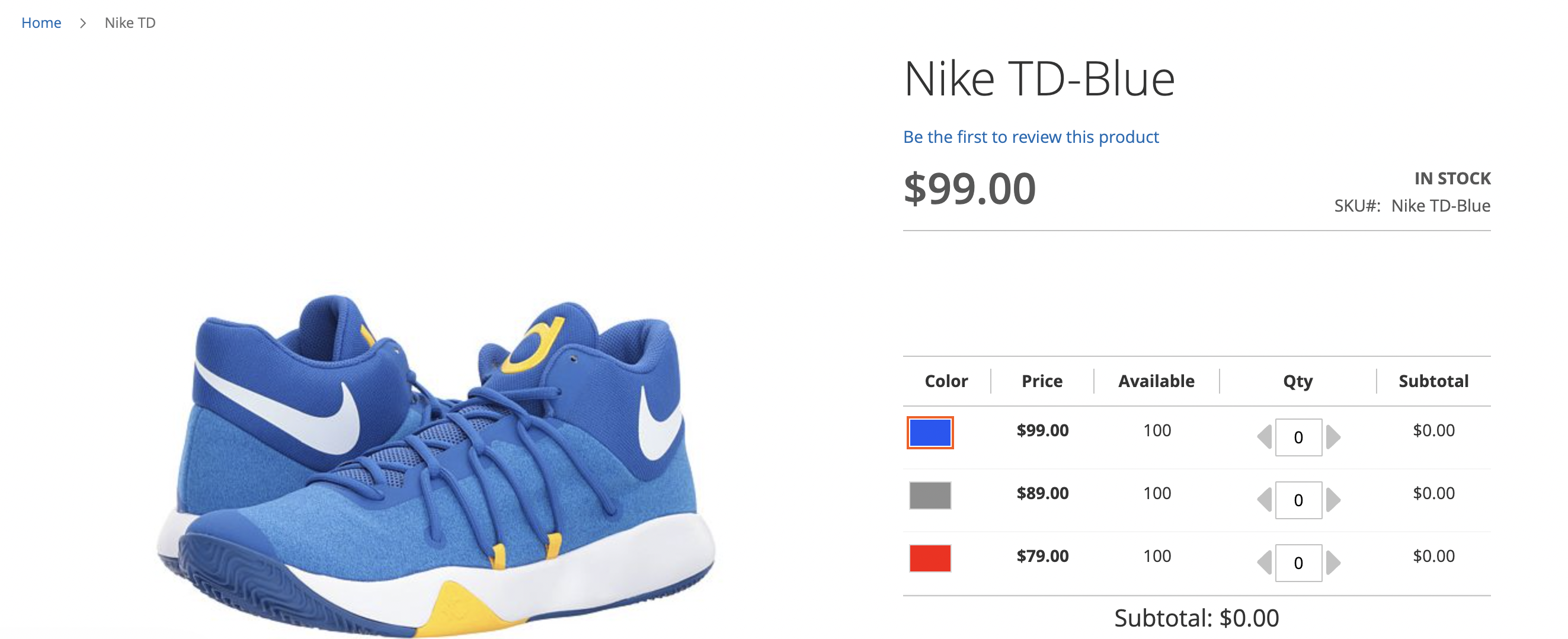
Task: Decrease quantity for the $79.00 red row
Action: (1264, 563)
